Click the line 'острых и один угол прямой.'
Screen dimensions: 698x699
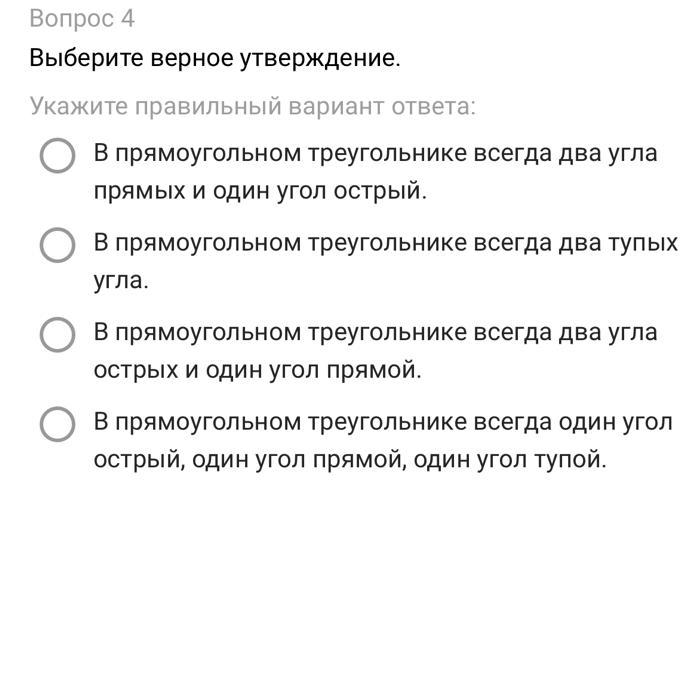coord(258,370)
